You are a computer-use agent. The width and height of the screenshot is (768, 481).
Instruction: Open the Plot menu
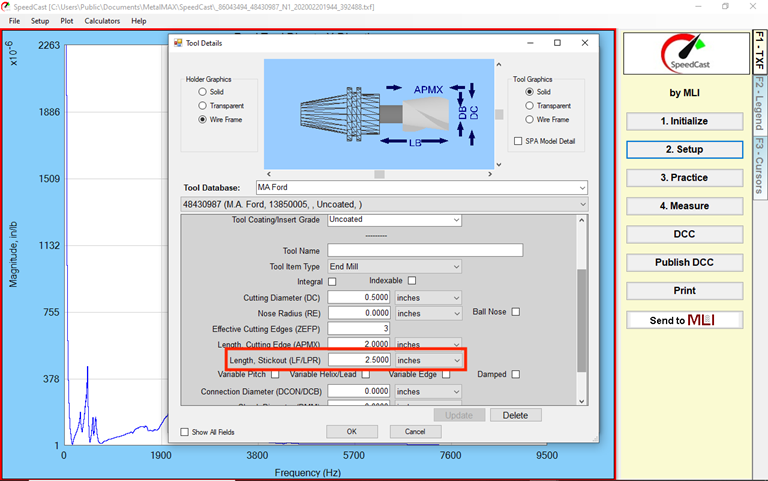click(x=67, y=21)
